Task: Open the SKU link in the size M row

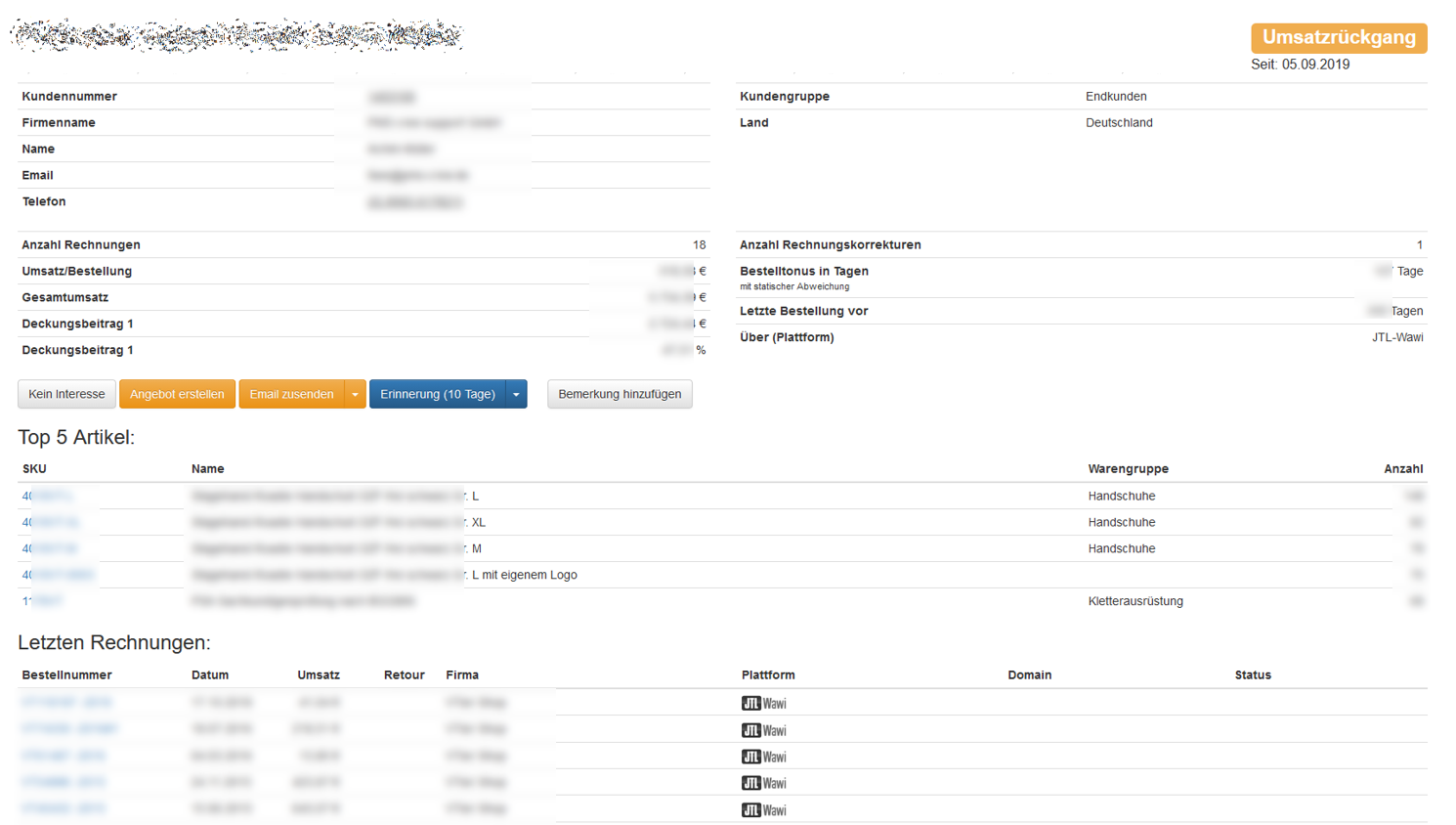Action: [x=49, y=549]
